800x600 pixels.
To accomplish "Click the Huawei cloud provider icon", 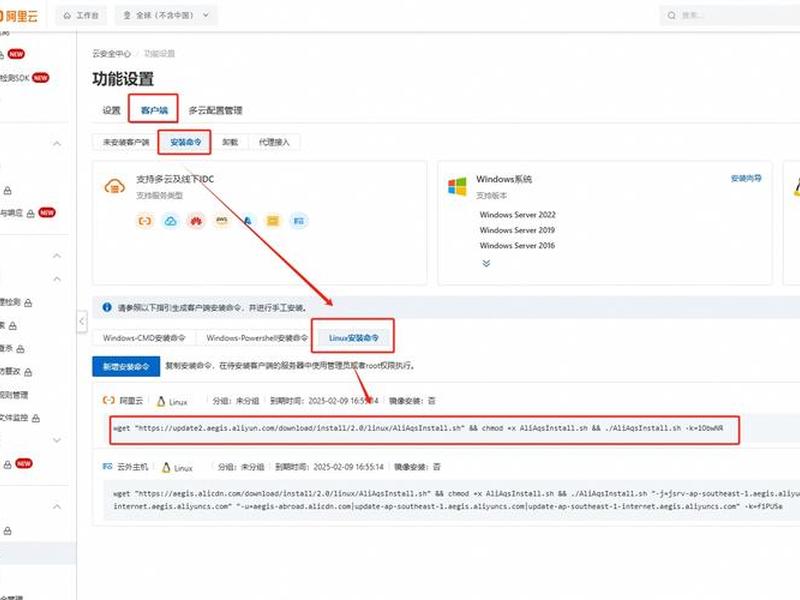I will [x=196, y=221].
